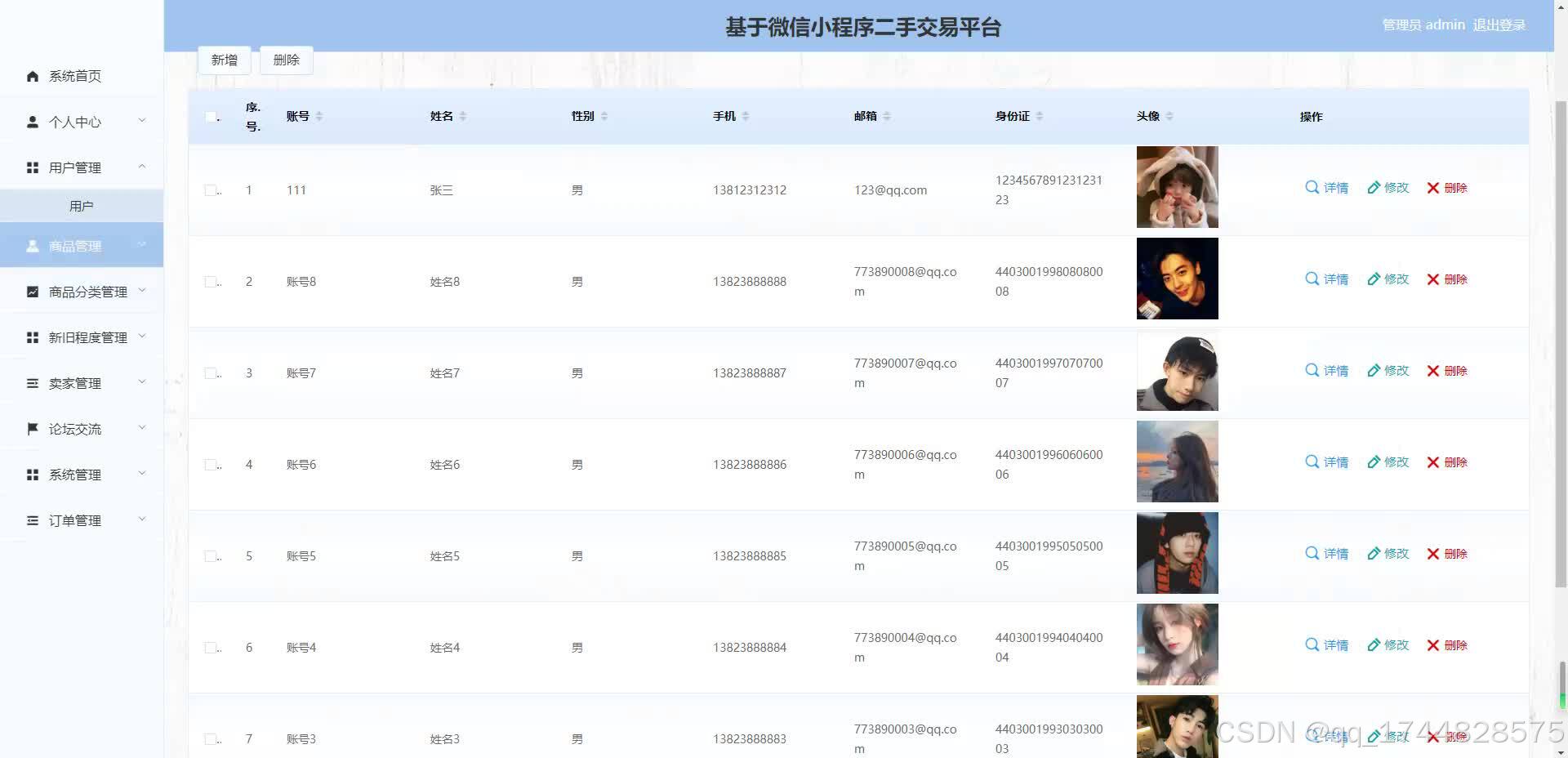Collapse 用户管理 menu chevron
This screenshot has width=1568, height=758.
[x=142, y=167]
